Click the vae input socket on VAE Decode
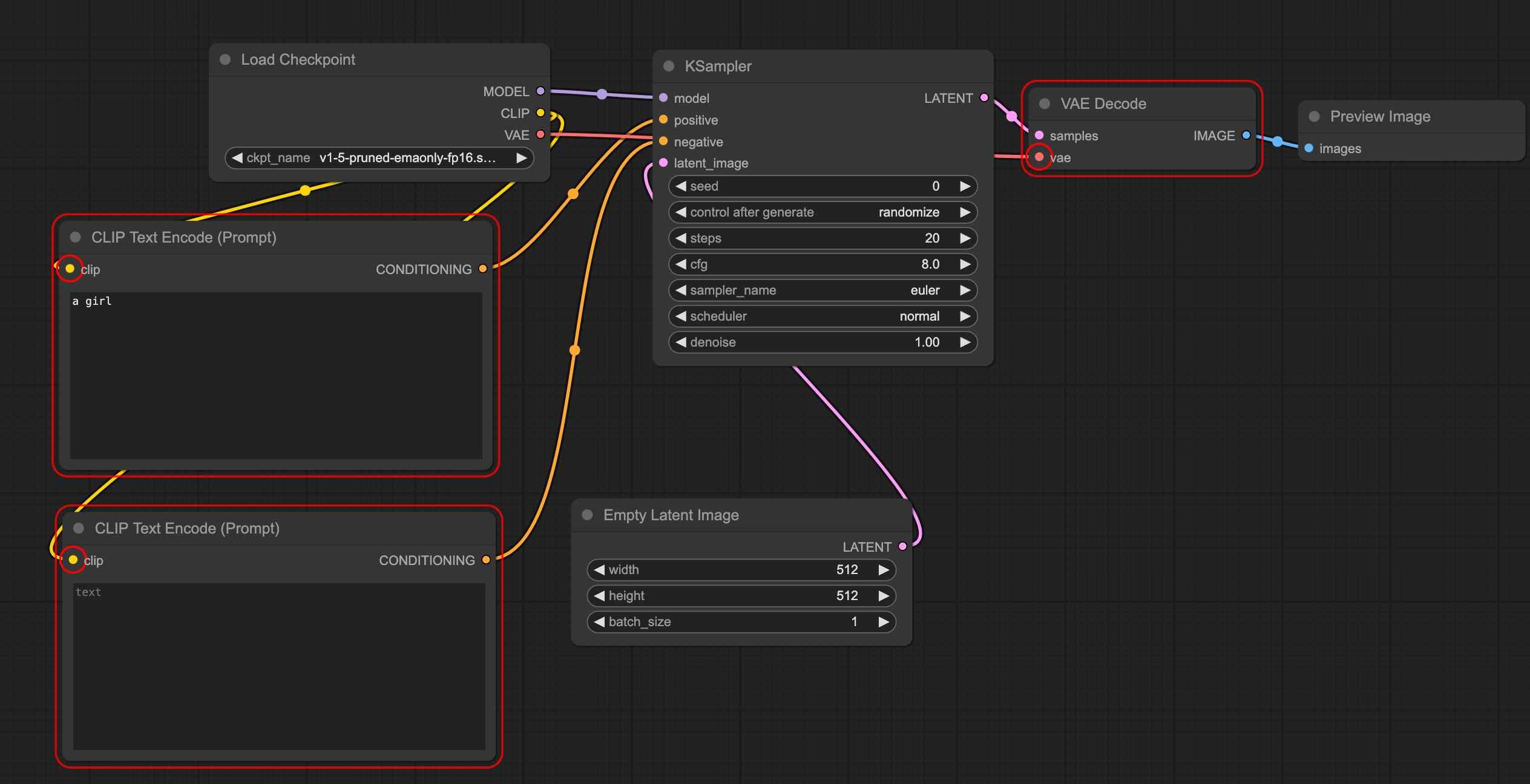Screen dimensions: 1530x784 (1039, 157)
